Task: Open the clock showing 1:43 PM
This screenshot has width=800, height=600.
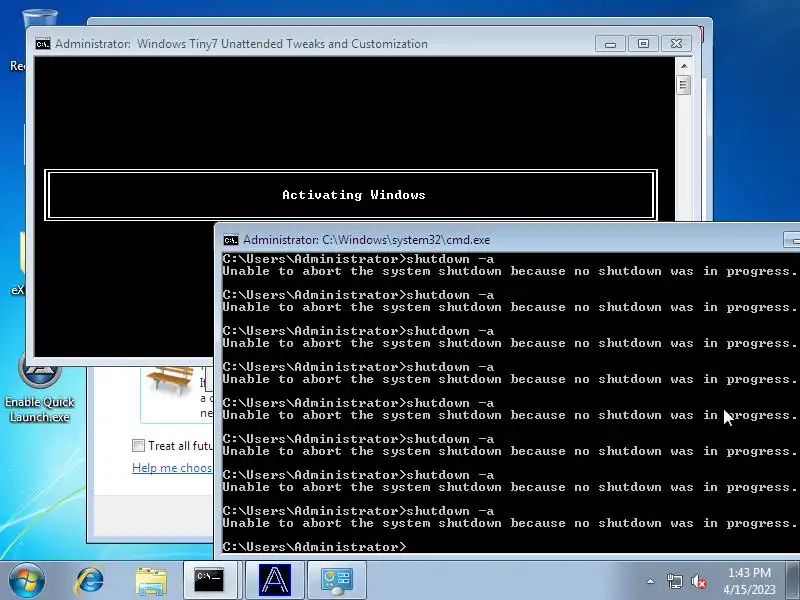Action: (x=749, y=581)
